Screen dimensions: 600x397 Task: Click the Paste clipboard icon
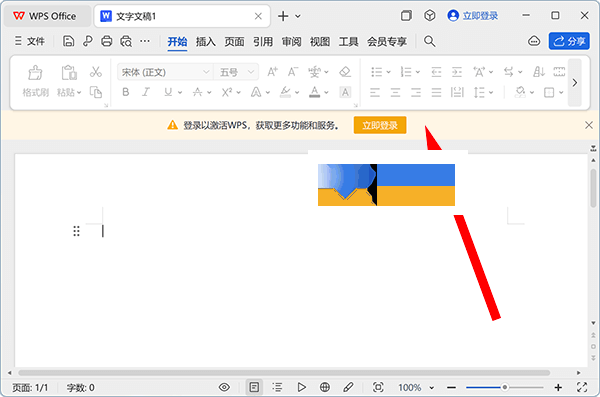point(69,72)
